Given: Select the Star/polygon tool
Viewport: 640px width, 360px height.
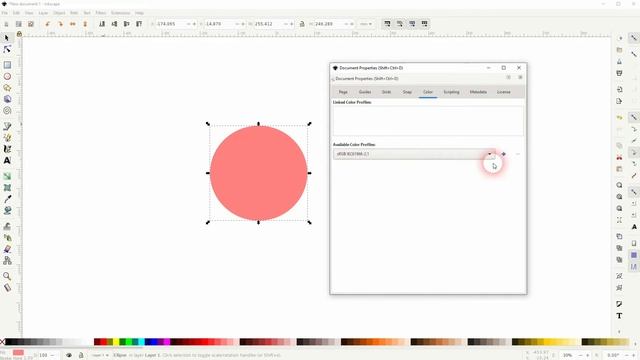Looking at the screenshot, I should click(7, 88).
